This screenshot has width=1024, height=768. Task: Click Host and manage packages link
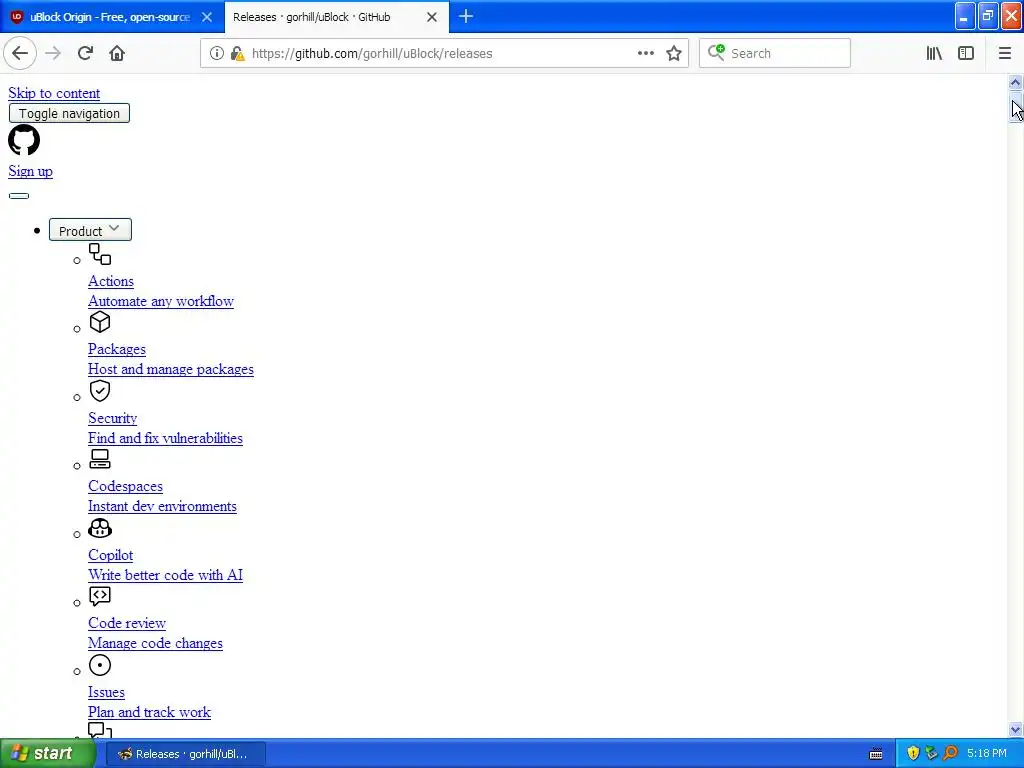click(x=171, y=369)
